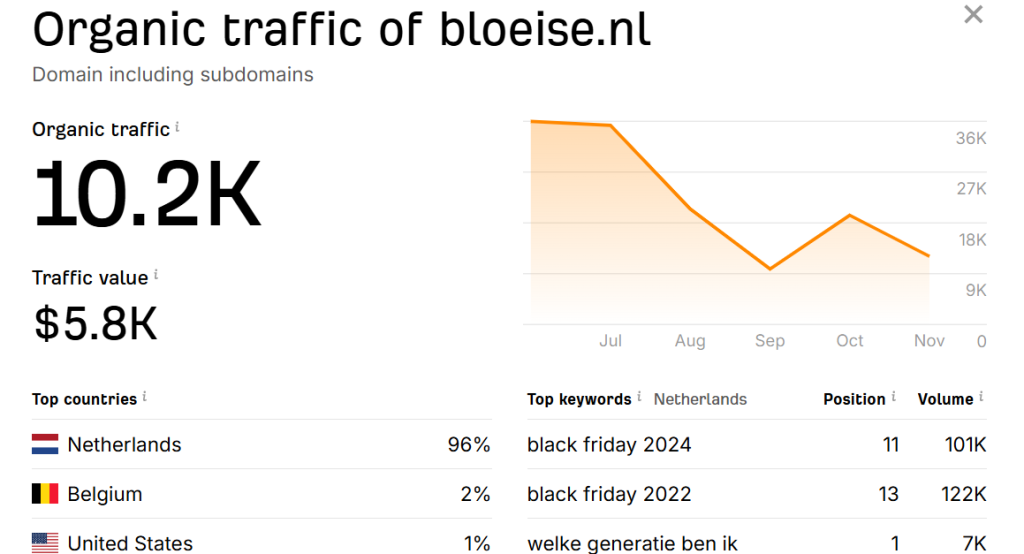
Task: Click the Jul label on chart axis
Action: click(x=610, y=341)
